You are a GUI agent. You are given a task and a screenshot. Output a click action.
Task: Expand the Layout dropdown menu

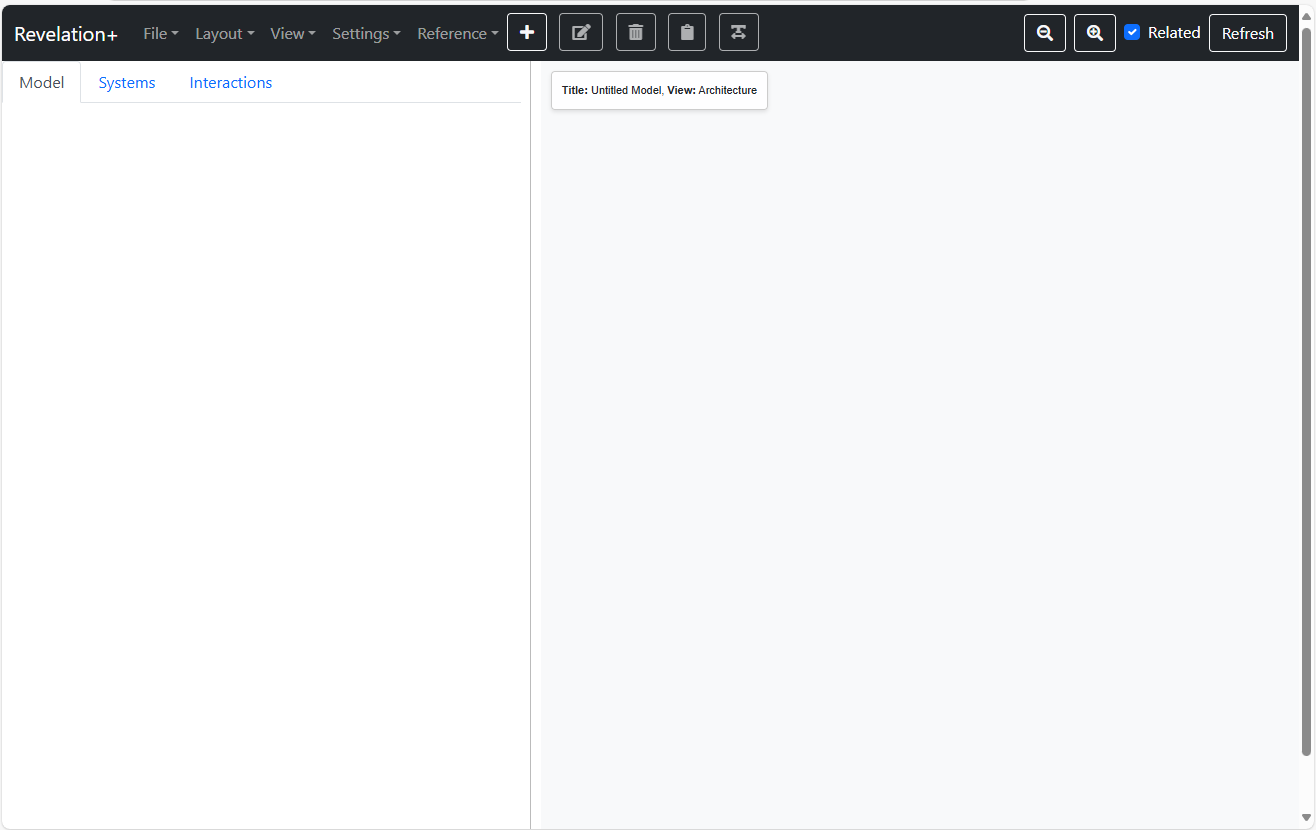point(224,34)
